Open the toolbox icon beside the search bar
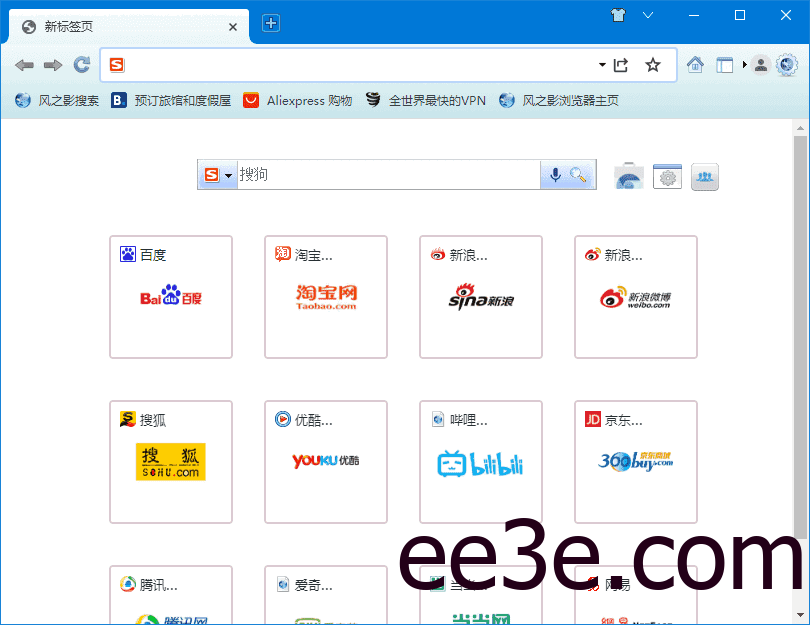The width and height of the screenshot is (810, 625). (628, 176)
